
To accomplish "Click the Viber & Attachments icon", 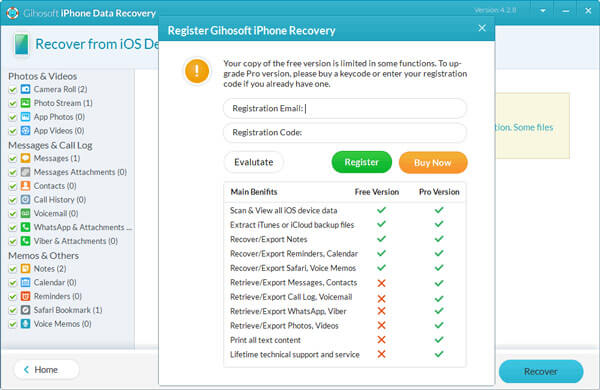I will [x=25, y=241].
